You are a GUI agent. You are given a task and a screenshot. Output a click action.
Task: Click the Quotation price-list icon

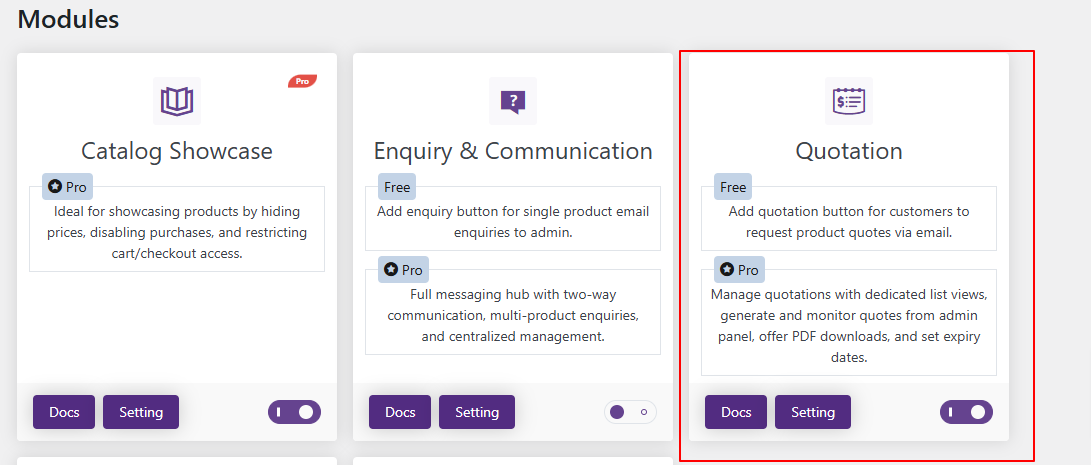click(849, 101)
